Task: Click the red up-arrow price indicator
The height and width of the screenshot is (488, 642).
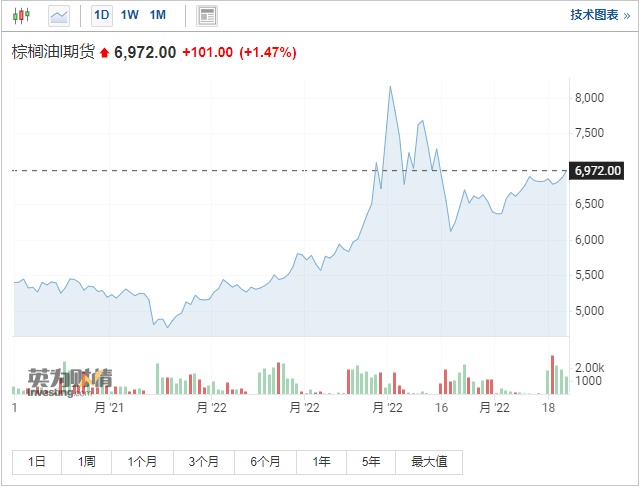Action: click(102, 53)
